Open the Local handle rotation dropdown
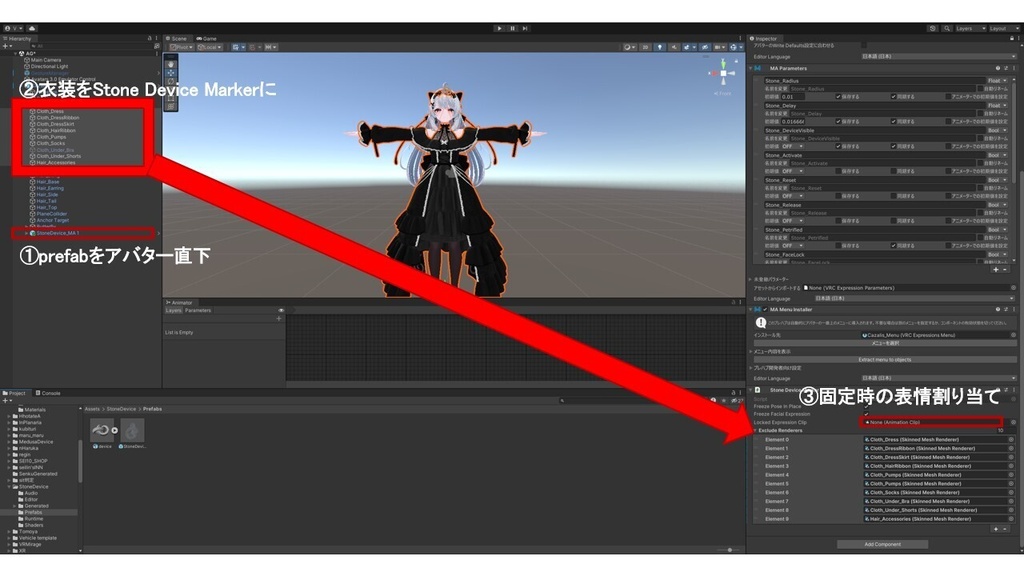Viewport: 1024px width, 576px height. [x=210, y=47]
